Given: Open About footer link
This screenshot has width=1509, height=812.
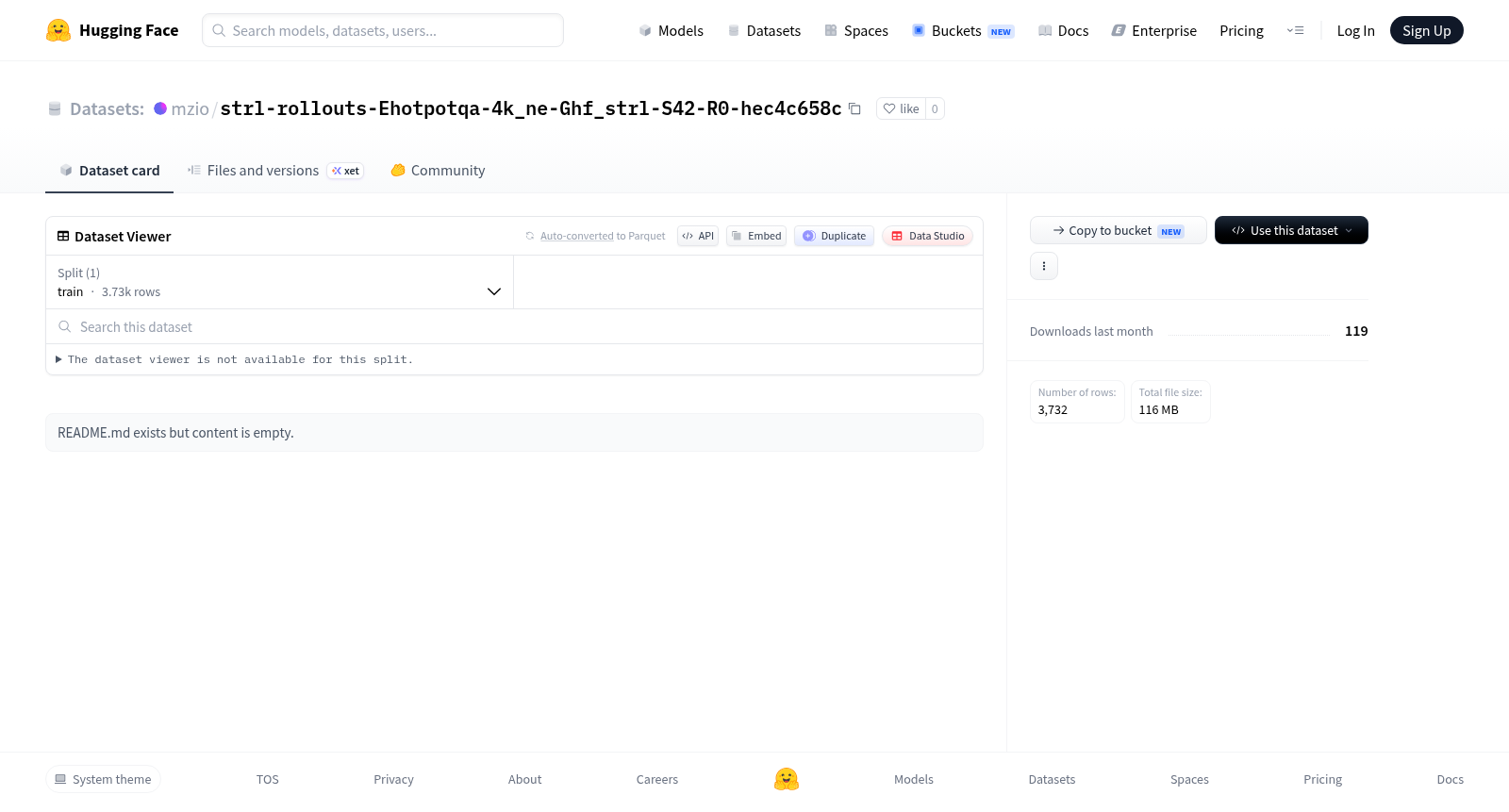Looking at the screenshot, I should click(x=524, y=779).
